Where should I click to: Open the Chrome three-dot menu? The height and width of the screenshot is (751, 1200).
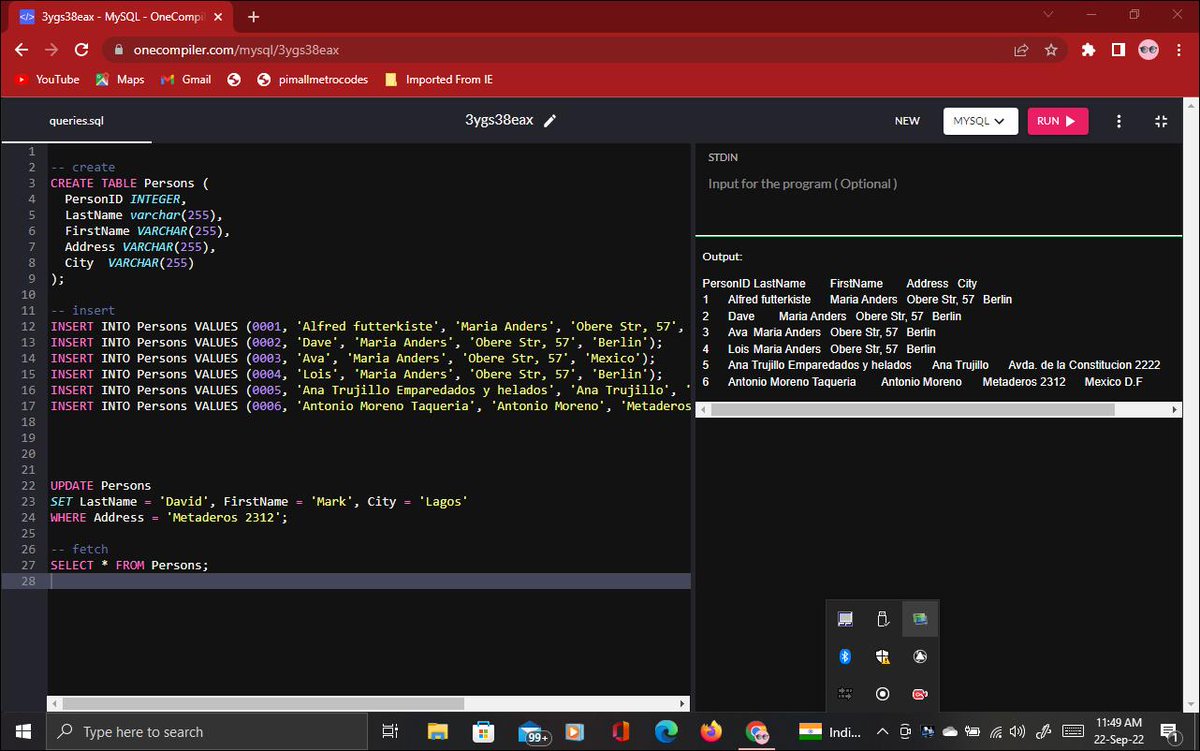click(x=1178, y=50)
